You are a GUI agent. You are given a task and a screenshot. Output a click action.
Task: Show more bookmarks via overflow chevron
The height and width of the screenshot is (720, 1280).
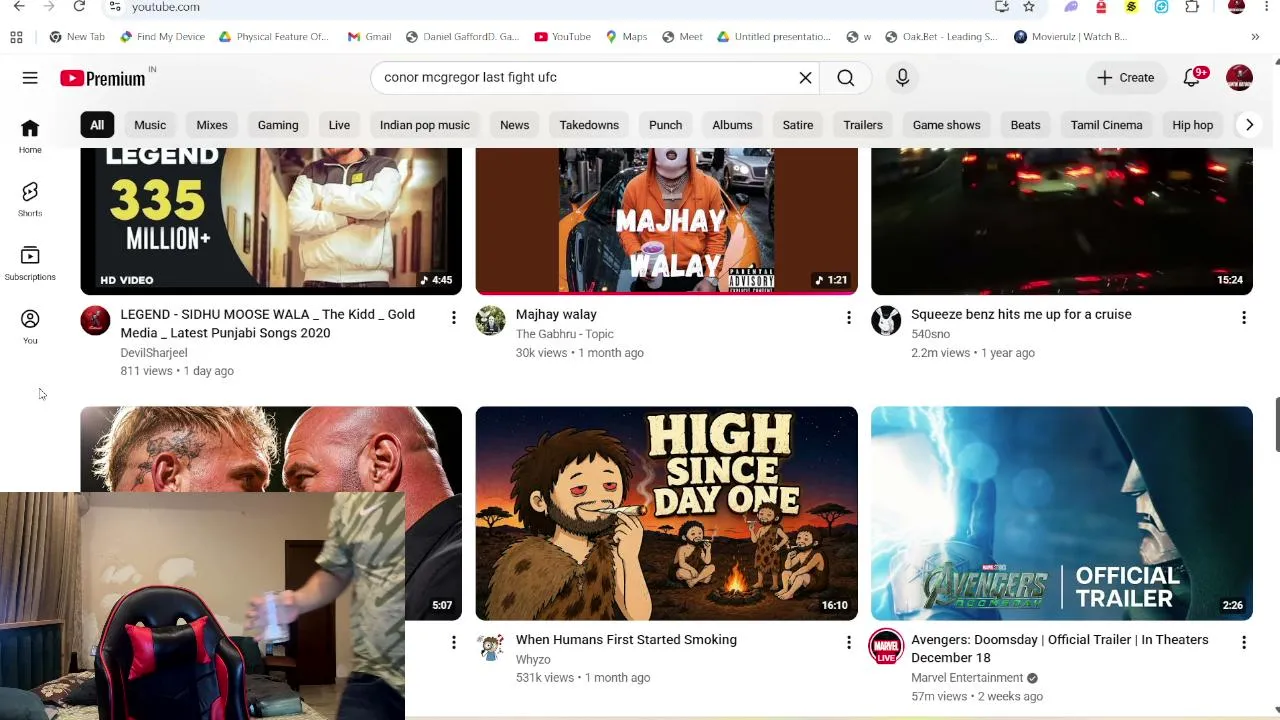click(1255, 37)
